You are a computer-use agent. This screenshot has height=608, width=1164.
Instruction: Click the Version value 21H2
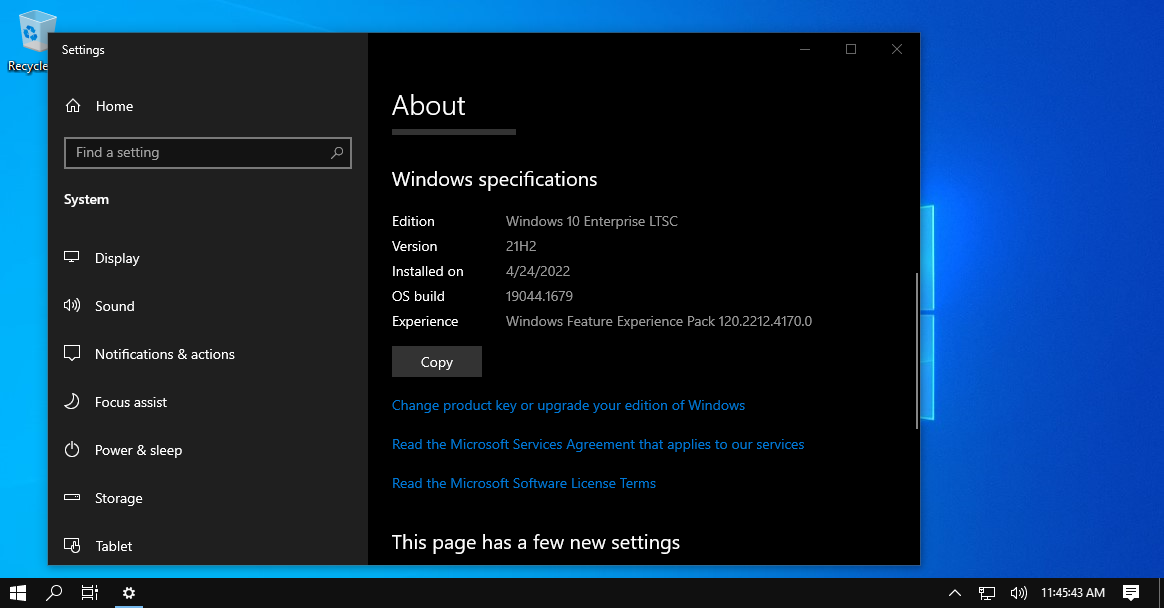[x=521, y=246]
